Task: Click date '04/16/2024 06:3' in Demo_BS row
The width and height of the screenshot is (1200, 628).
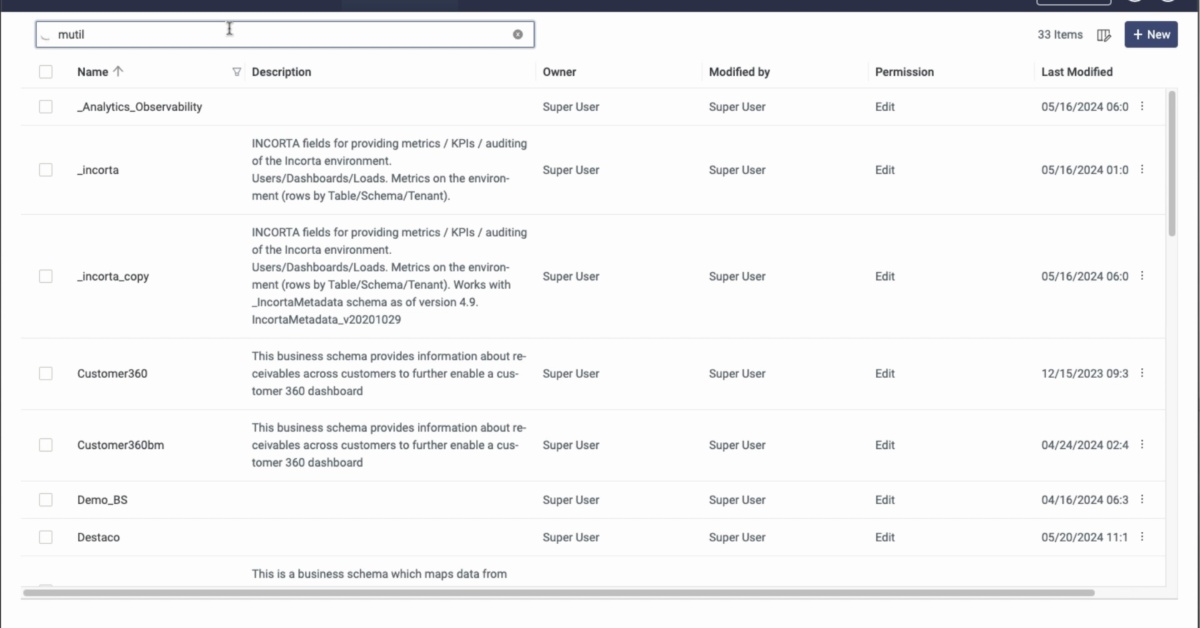Action: click(x=1085, y=500)
